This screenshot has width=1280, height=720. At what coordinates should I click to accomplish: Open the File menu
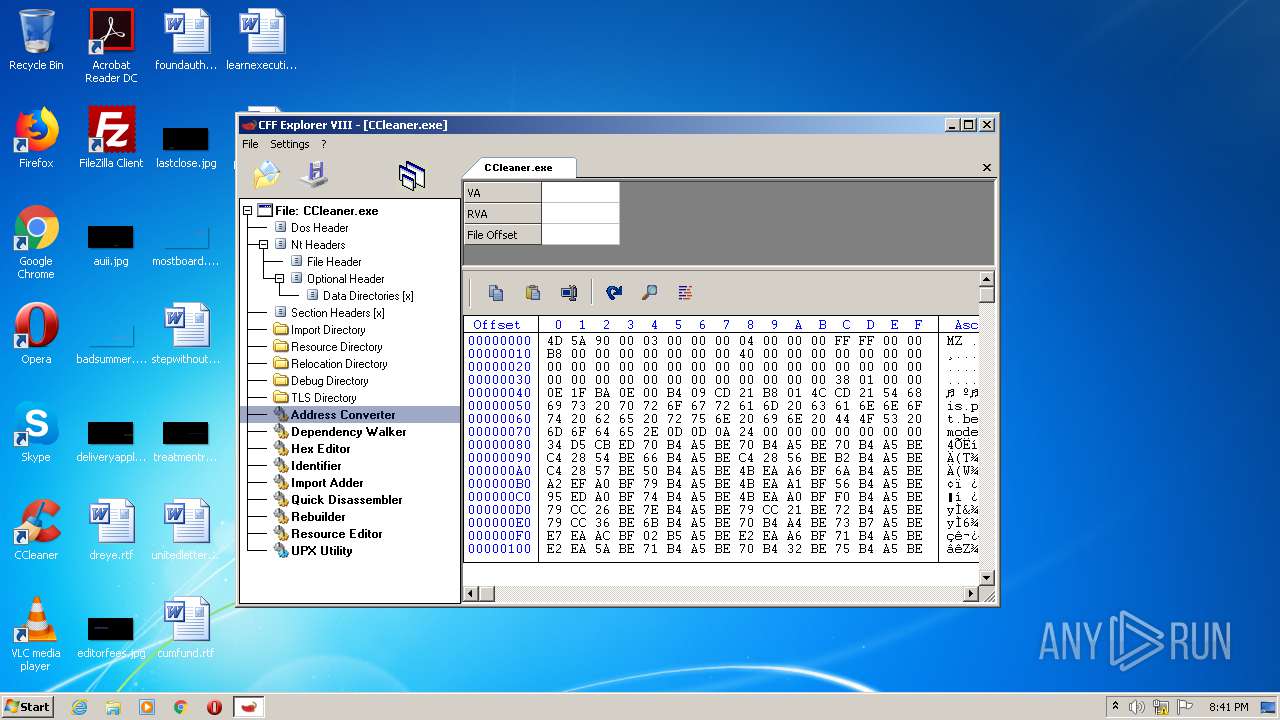(250, 144)
